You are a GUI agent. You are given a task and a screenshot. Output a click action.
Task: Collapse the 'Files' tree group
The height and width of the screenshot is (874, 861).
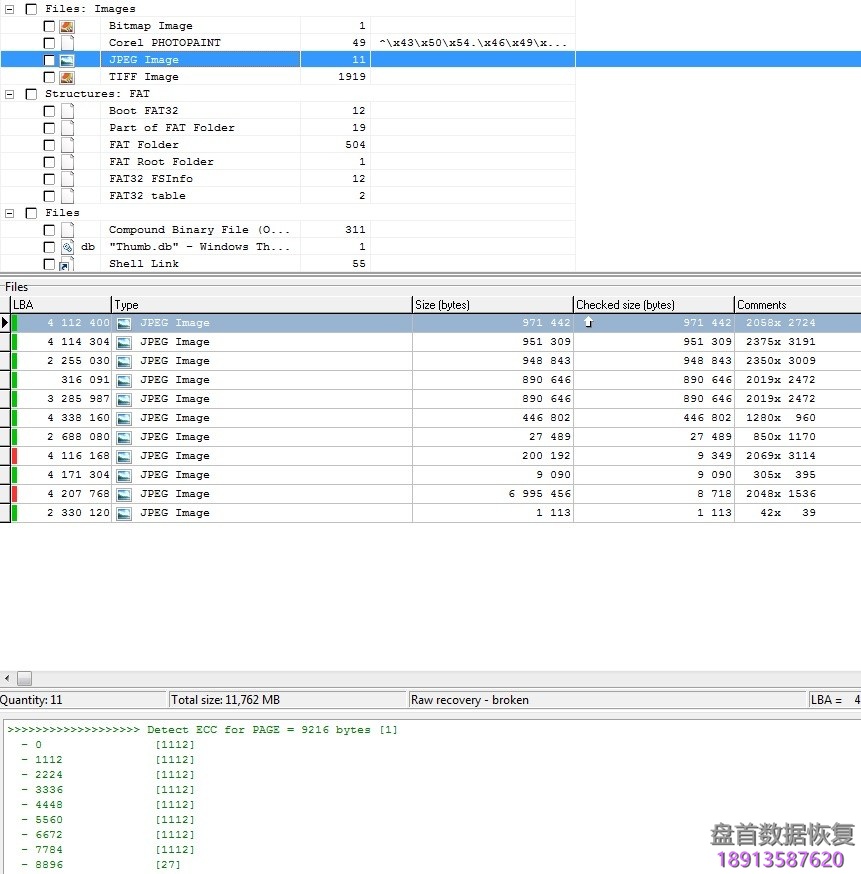[x=10, y=213]
